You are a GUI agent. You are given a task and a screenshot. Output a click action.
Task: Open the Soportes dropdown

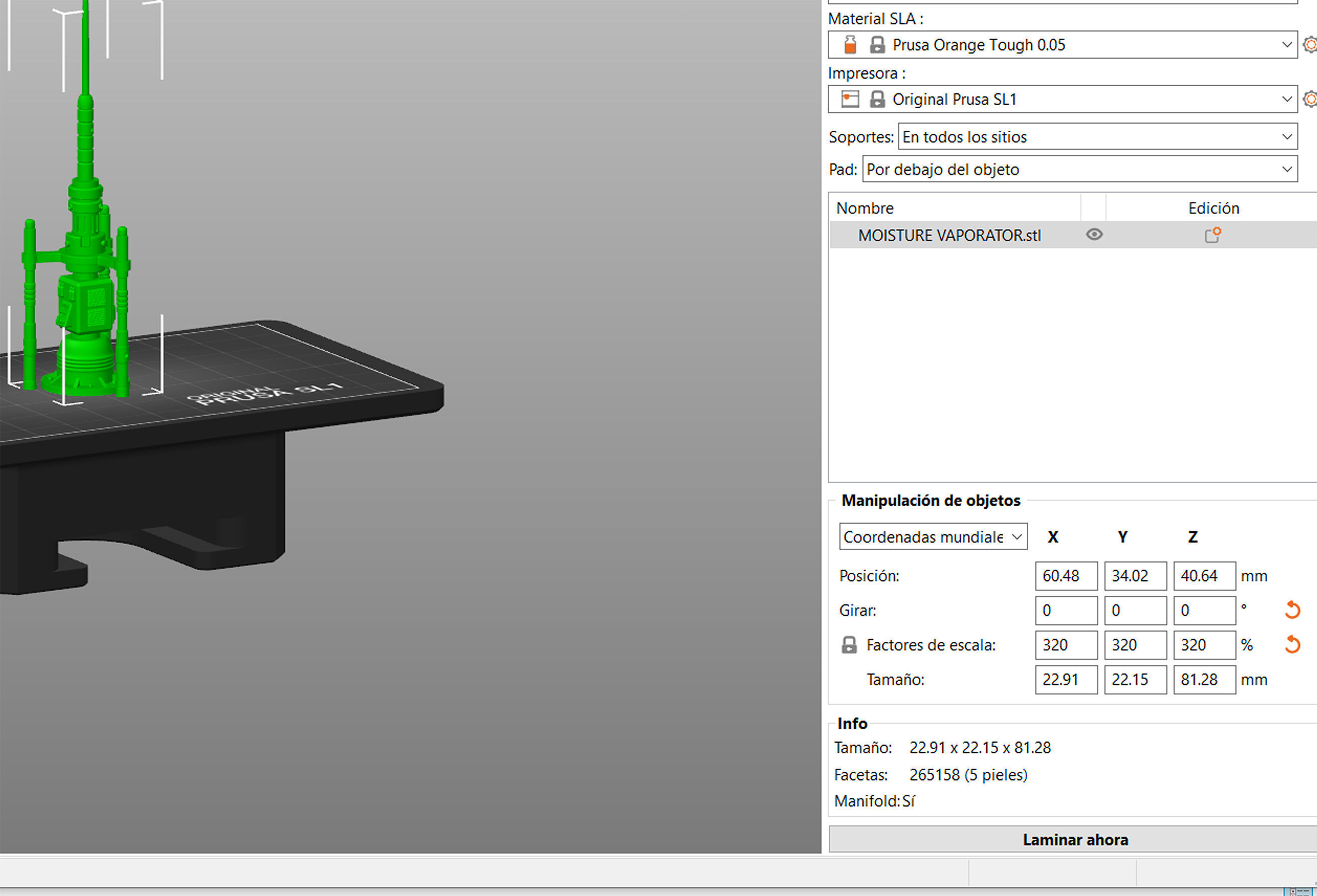pos(1098,136)
